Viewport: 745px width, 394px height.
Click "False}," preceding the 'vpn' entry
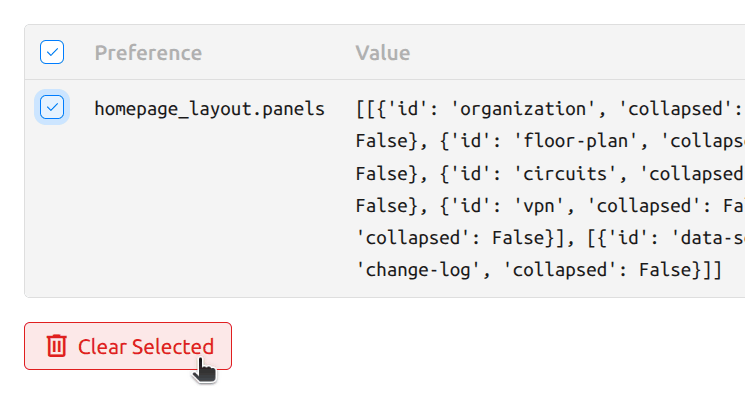pyautogui.click(x=392, y=206)
